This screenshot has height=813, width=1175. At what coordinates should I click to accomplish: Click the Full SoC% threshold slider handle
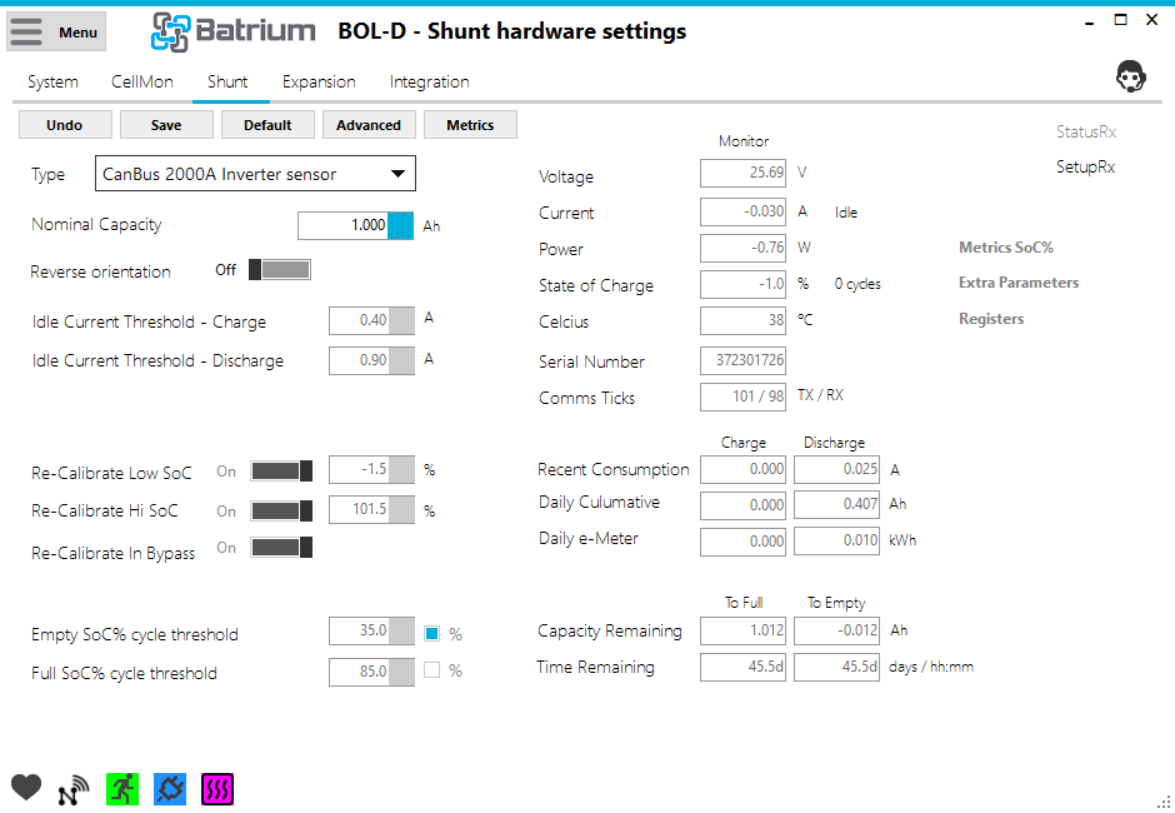pos(401,672)
